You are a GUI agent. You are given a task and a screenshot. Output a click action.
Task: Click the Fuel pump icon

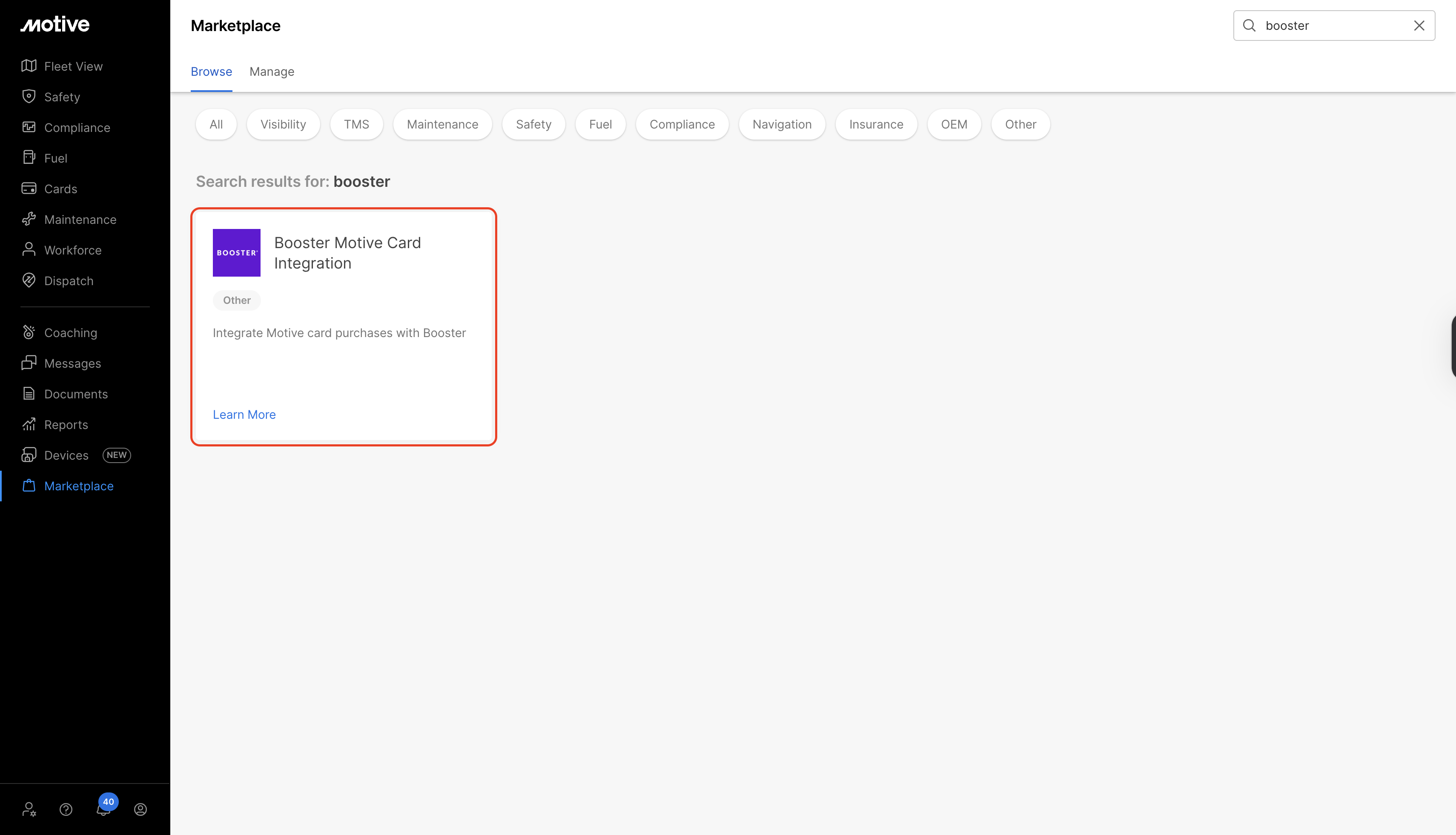point(29,158)
